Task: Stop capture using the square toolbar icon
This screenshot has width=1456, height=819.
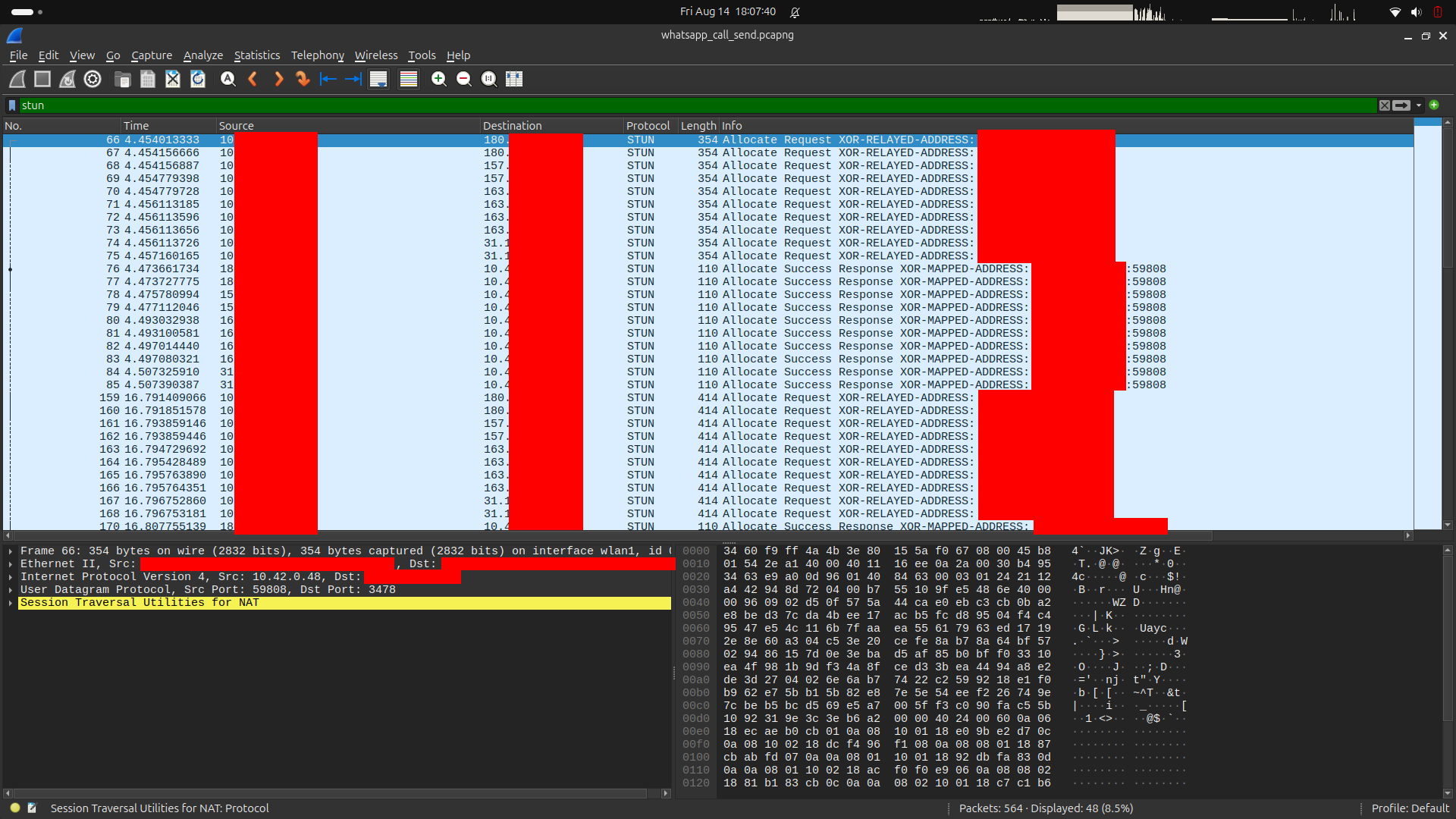Action: 42,79
